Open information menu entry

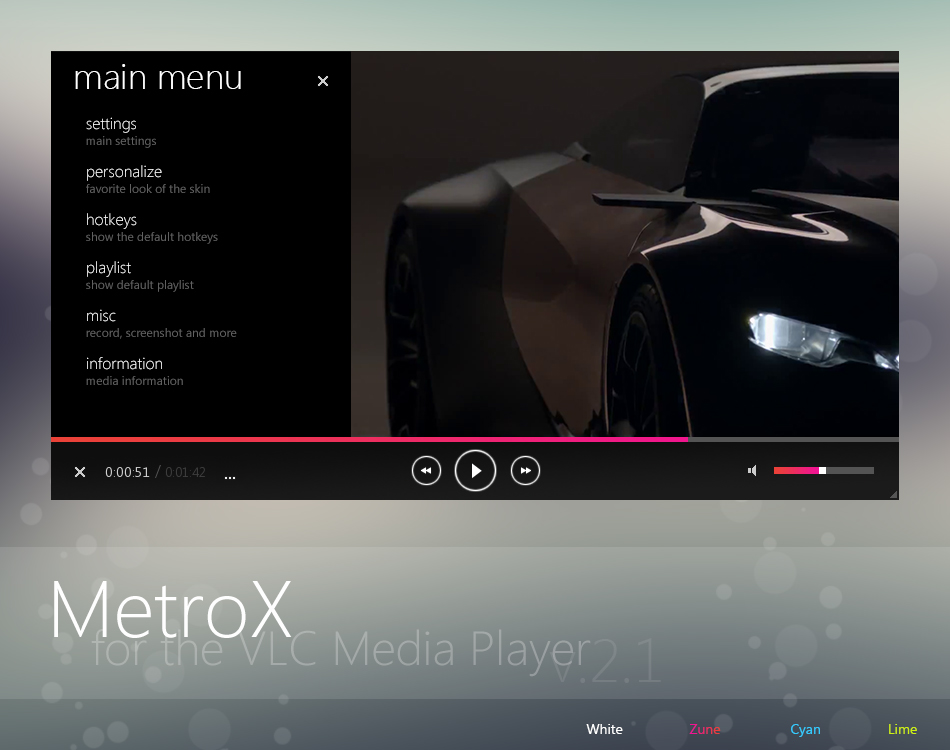124,363
